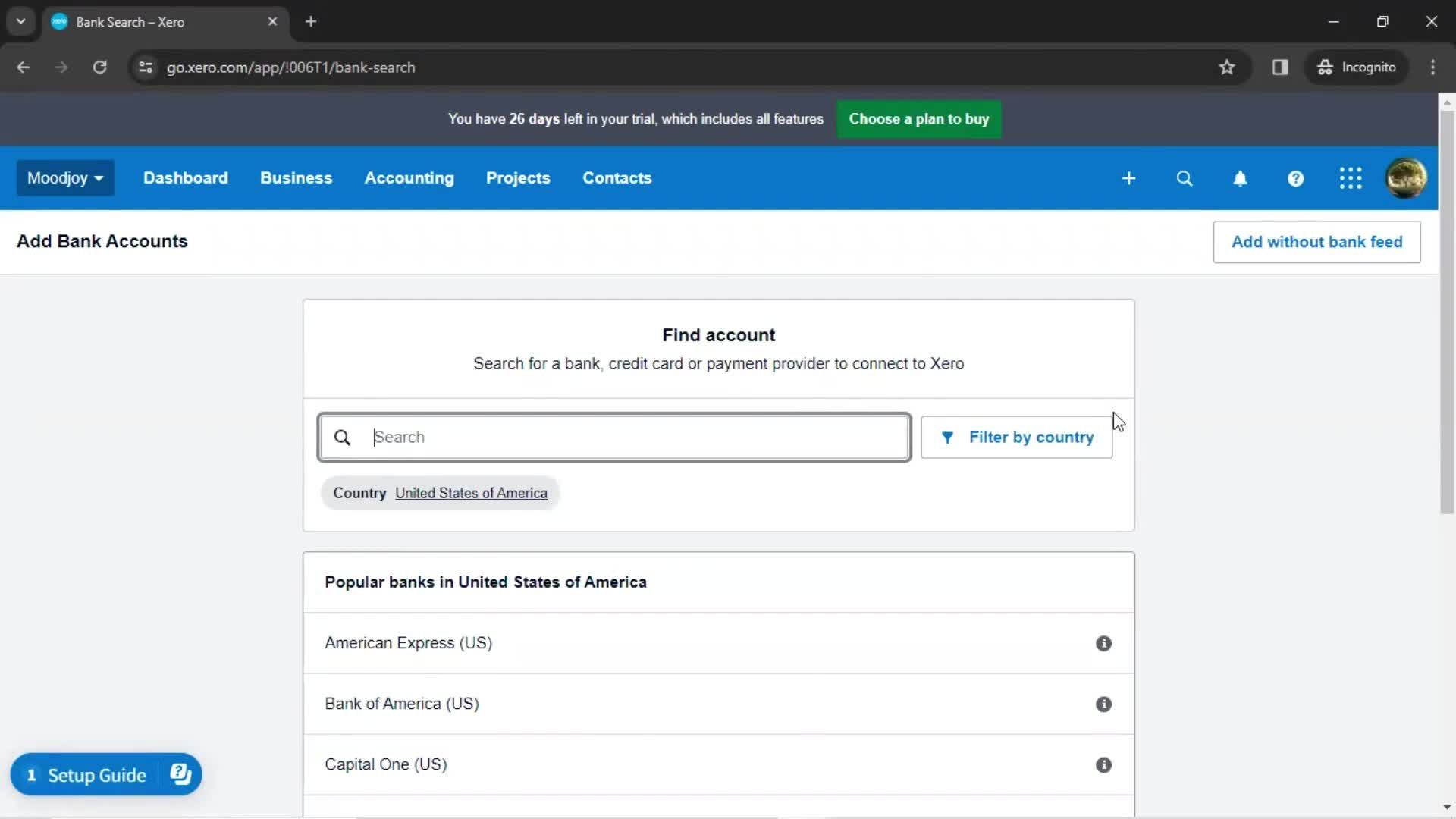Reload the Bank Search page

coord(99,67)
